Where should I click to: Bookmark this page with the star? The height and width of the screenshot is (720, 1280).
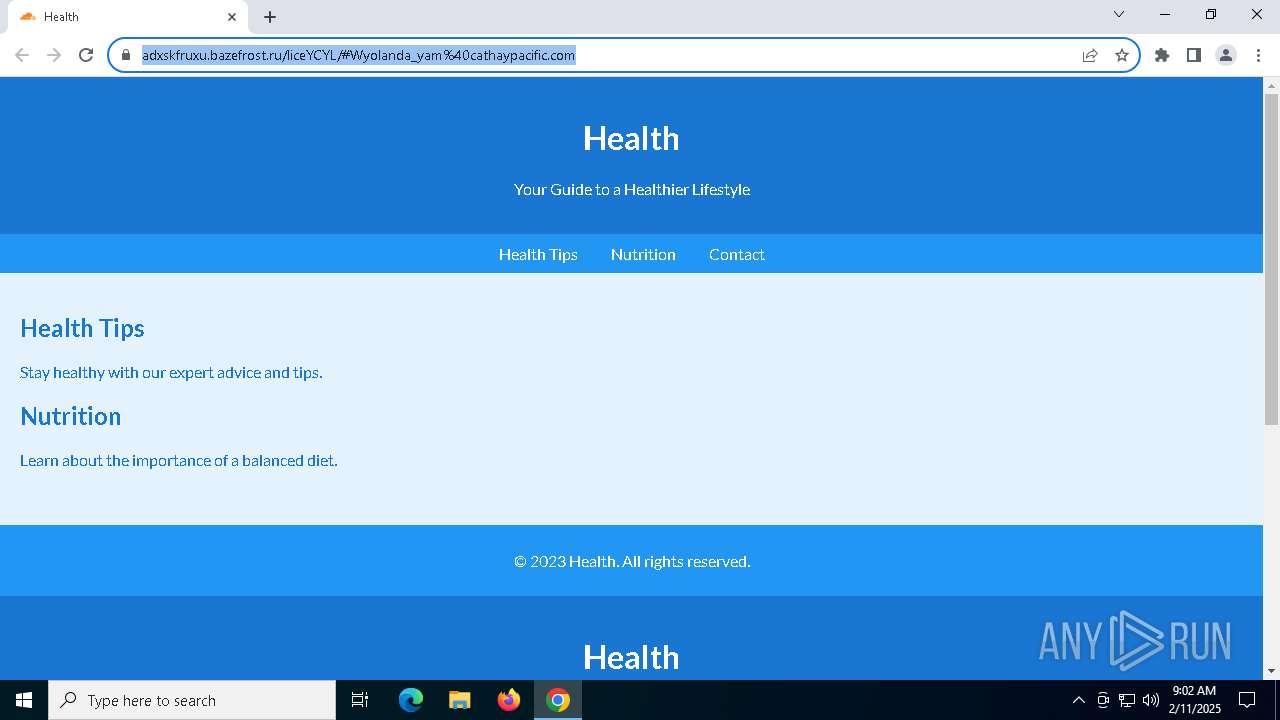1122,55
